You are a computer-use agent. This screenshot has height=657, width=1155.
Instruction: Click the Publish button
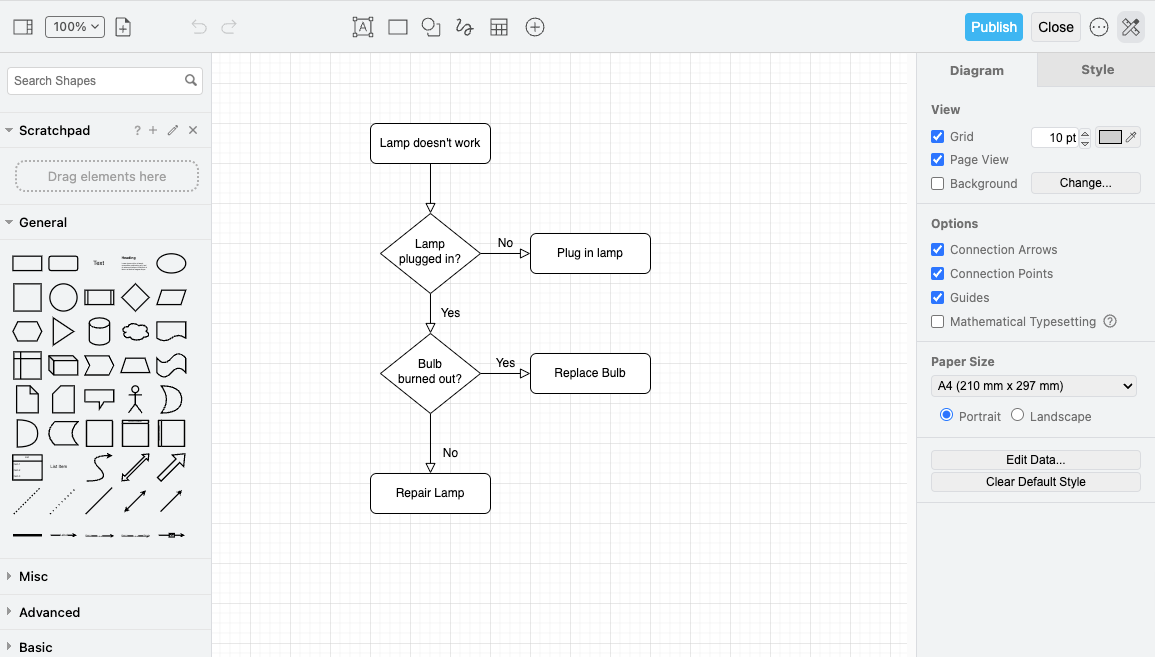point(993,27)
